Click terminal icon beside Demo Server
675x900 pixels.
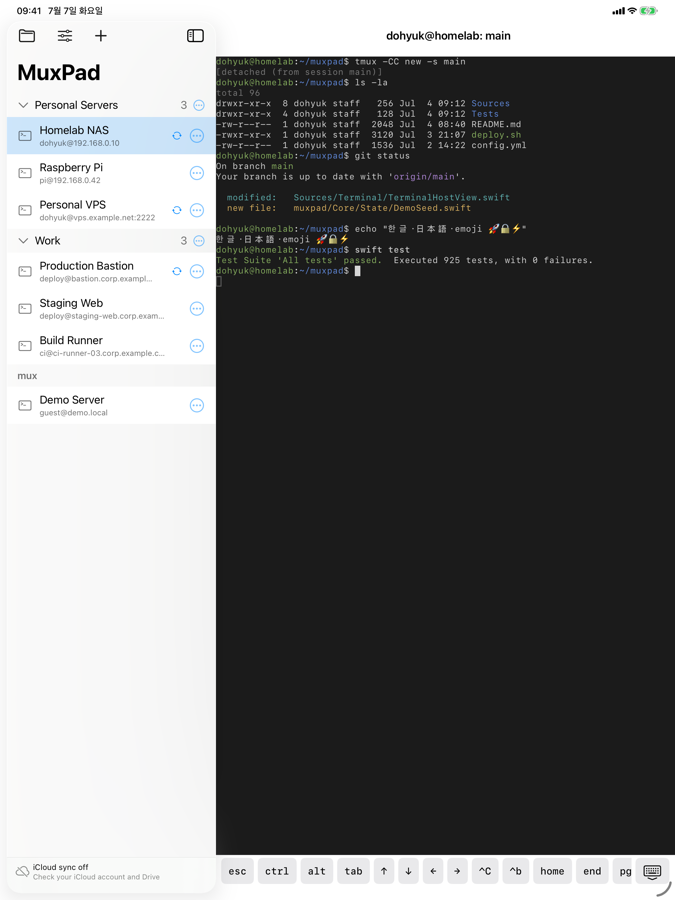point(25,405)
